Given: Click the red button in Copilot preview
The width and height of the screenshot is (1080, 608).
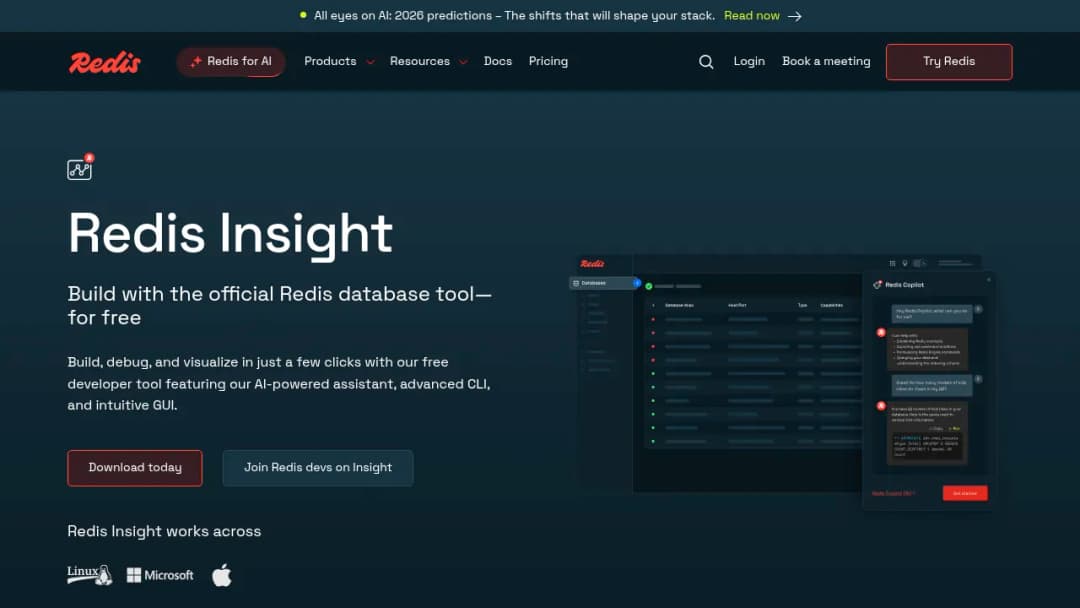Looking at the screenshot, I should 964,493.
